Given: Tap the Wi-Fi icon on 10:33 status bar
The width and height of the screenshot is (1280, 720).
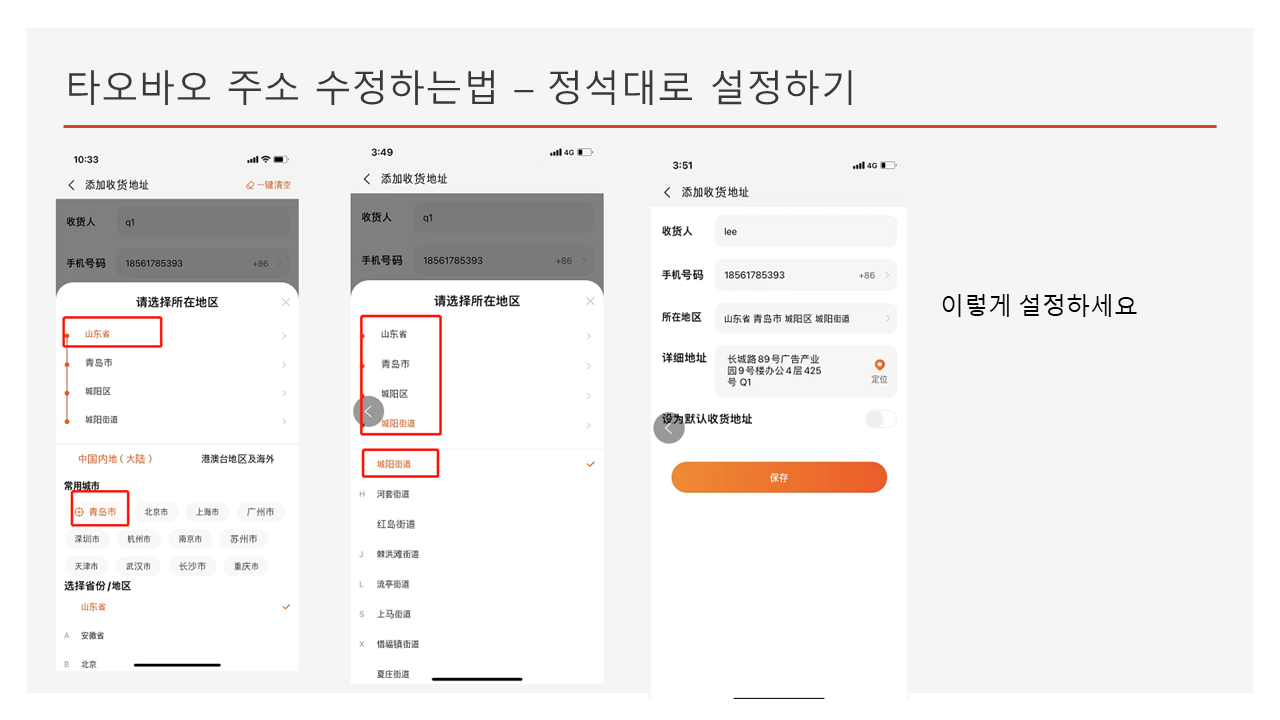Looking at the screenshot, I should pyautogui.click(x=265, y=160).
